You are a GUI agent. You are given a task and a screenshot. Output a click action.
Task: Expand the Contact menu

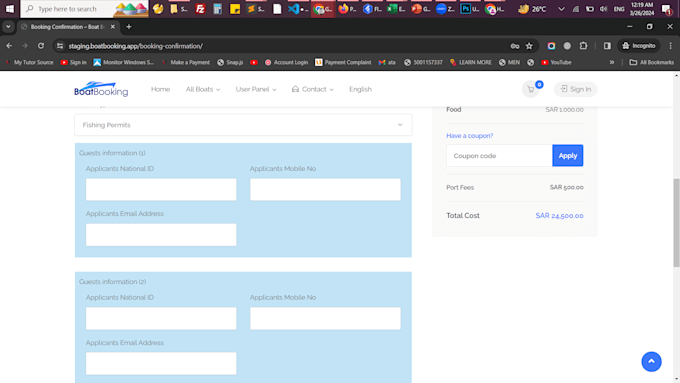pos(313,89)
